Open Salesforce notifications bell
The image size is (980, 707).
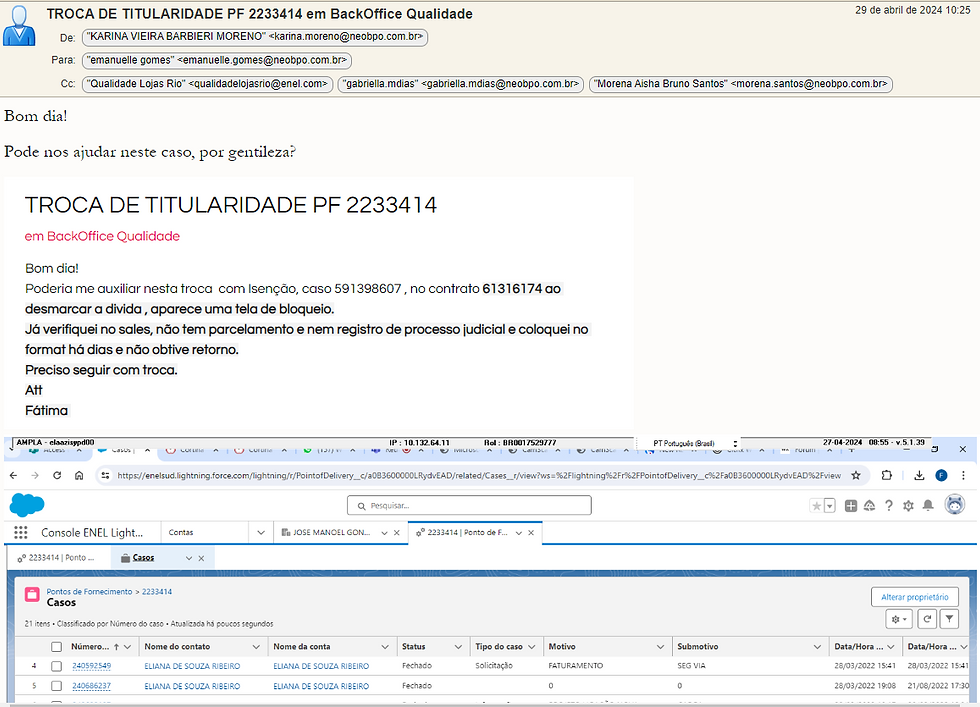click(928, 506)
